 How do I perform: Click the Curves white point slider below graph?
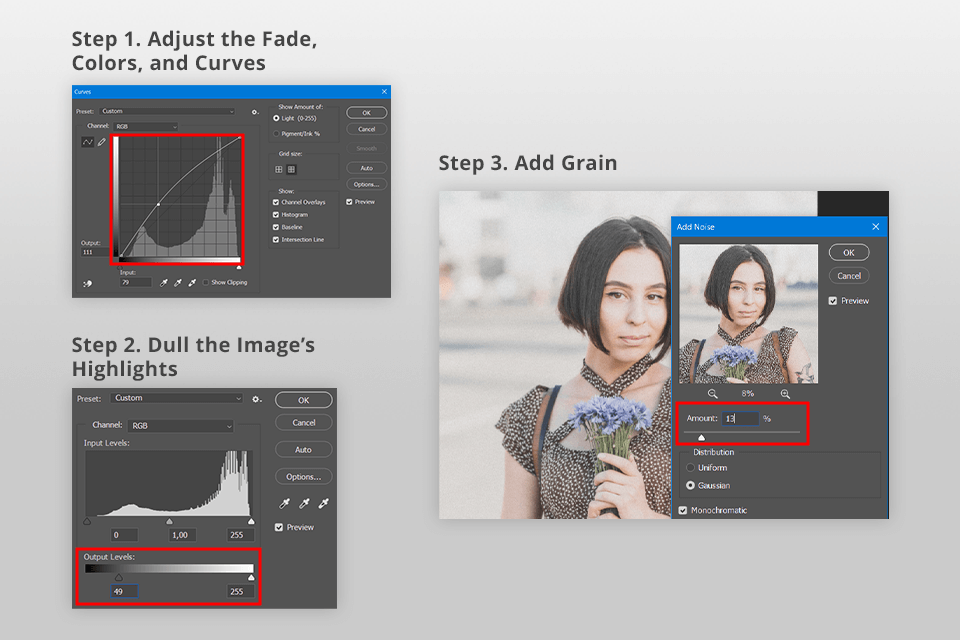(x=239, y=267)
